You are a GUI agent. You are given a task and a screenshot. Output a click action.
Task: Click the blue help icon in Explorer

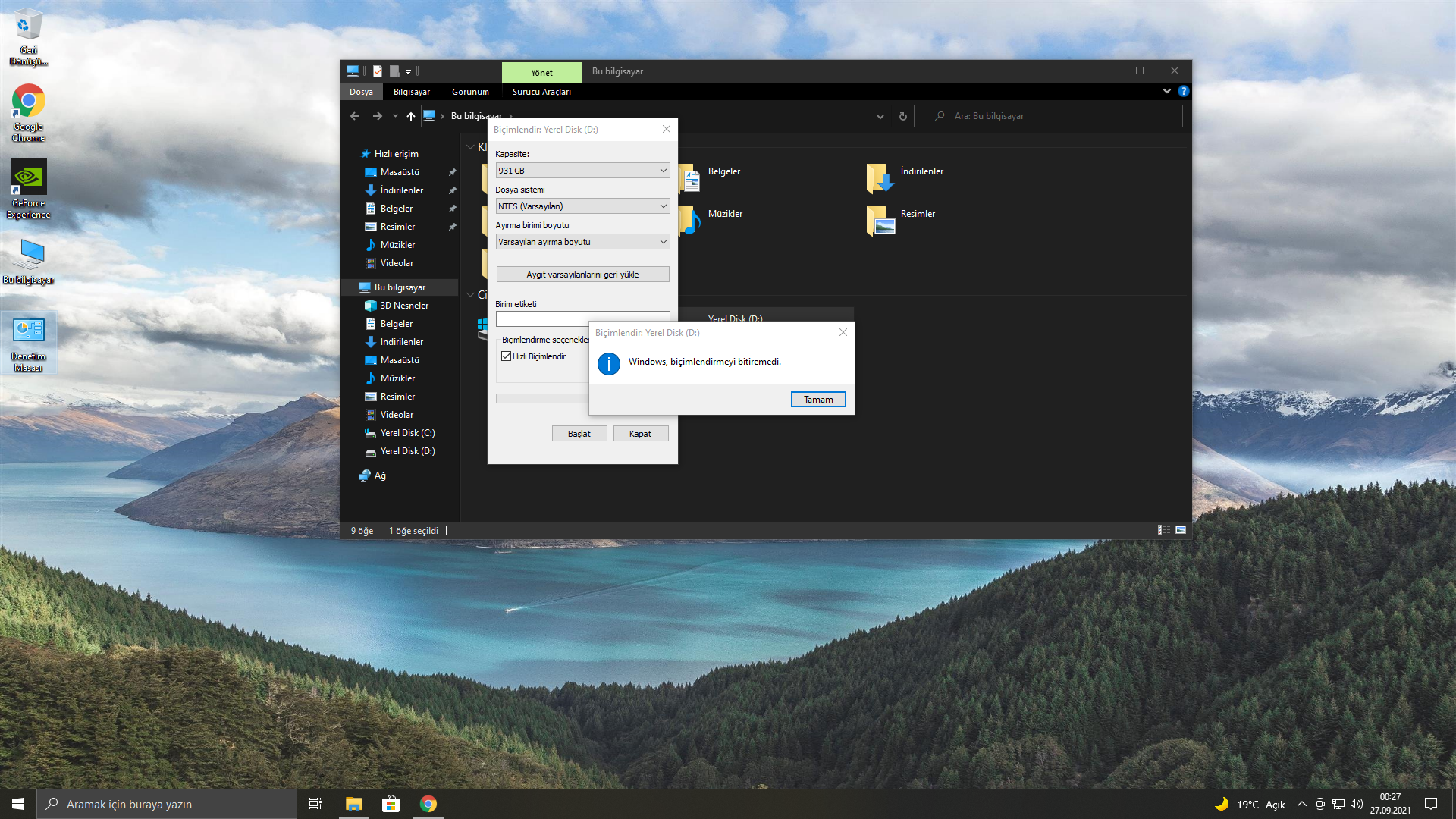1183,91
